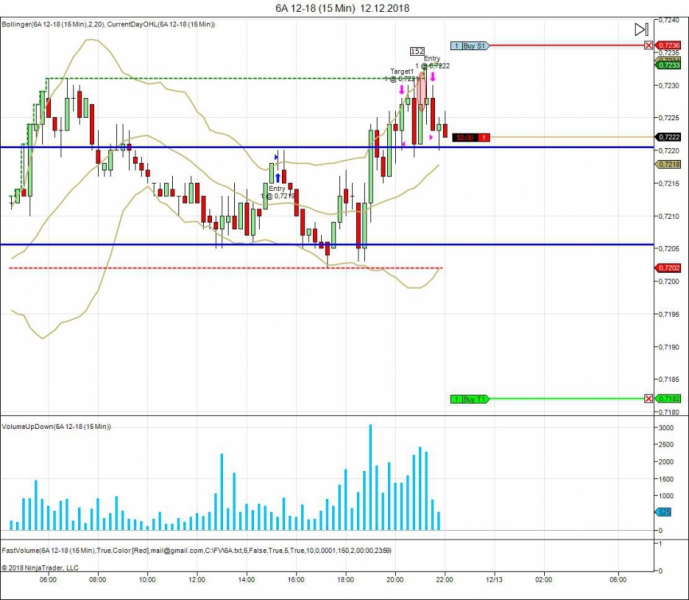
Task: Click the scroll-to-latest-bar arrow icon
Action: click(x=642, y=29)
